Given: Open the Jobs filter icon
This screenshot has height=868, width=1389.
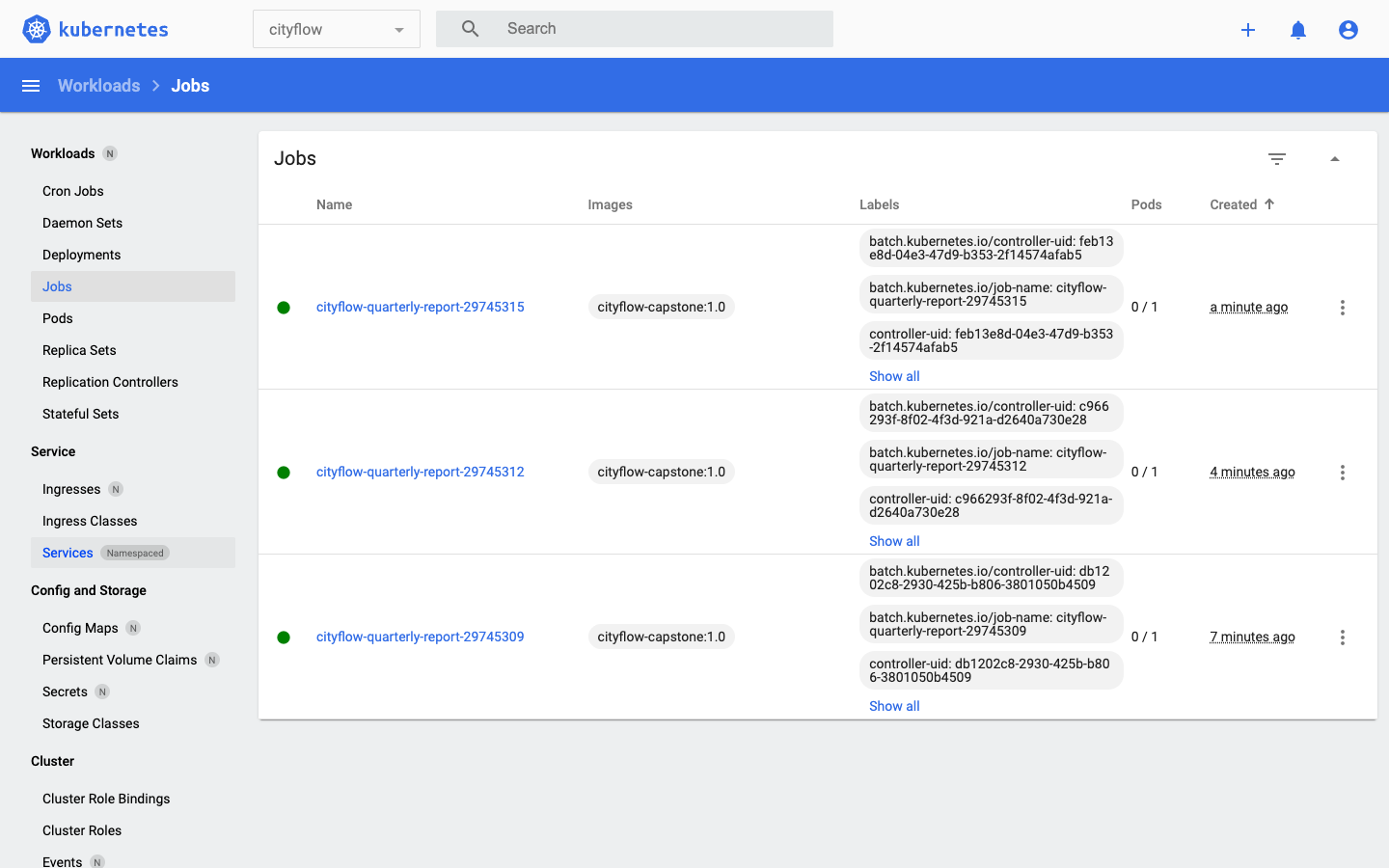Looking at the screenshot, I should (1277, 159).
